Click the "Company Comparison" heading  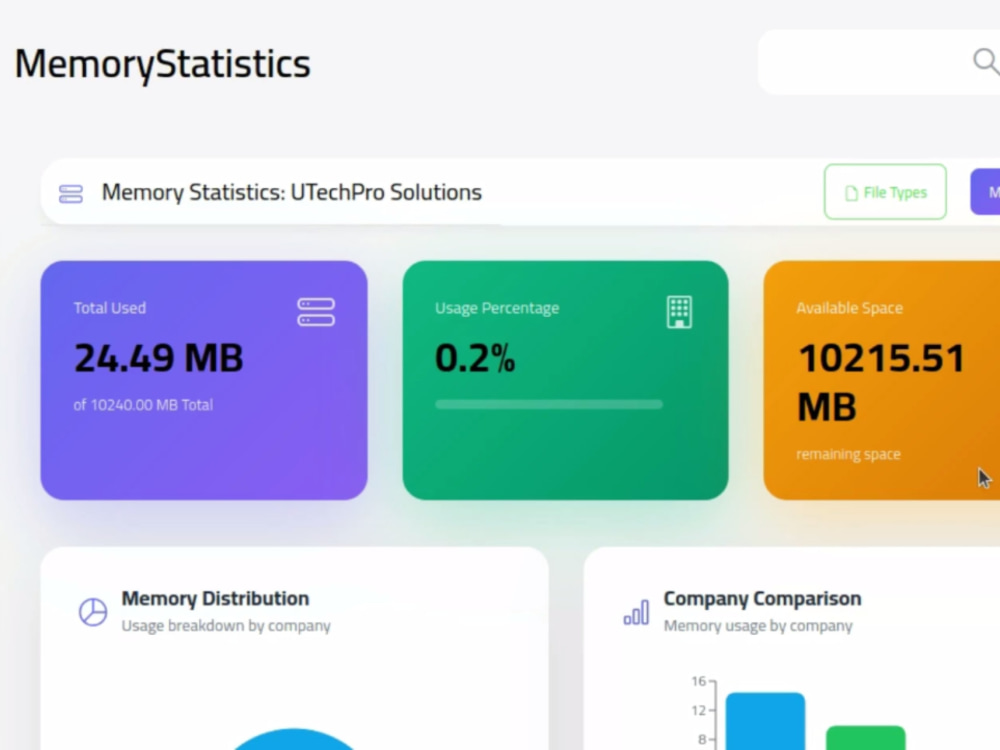tap(763, 598)
